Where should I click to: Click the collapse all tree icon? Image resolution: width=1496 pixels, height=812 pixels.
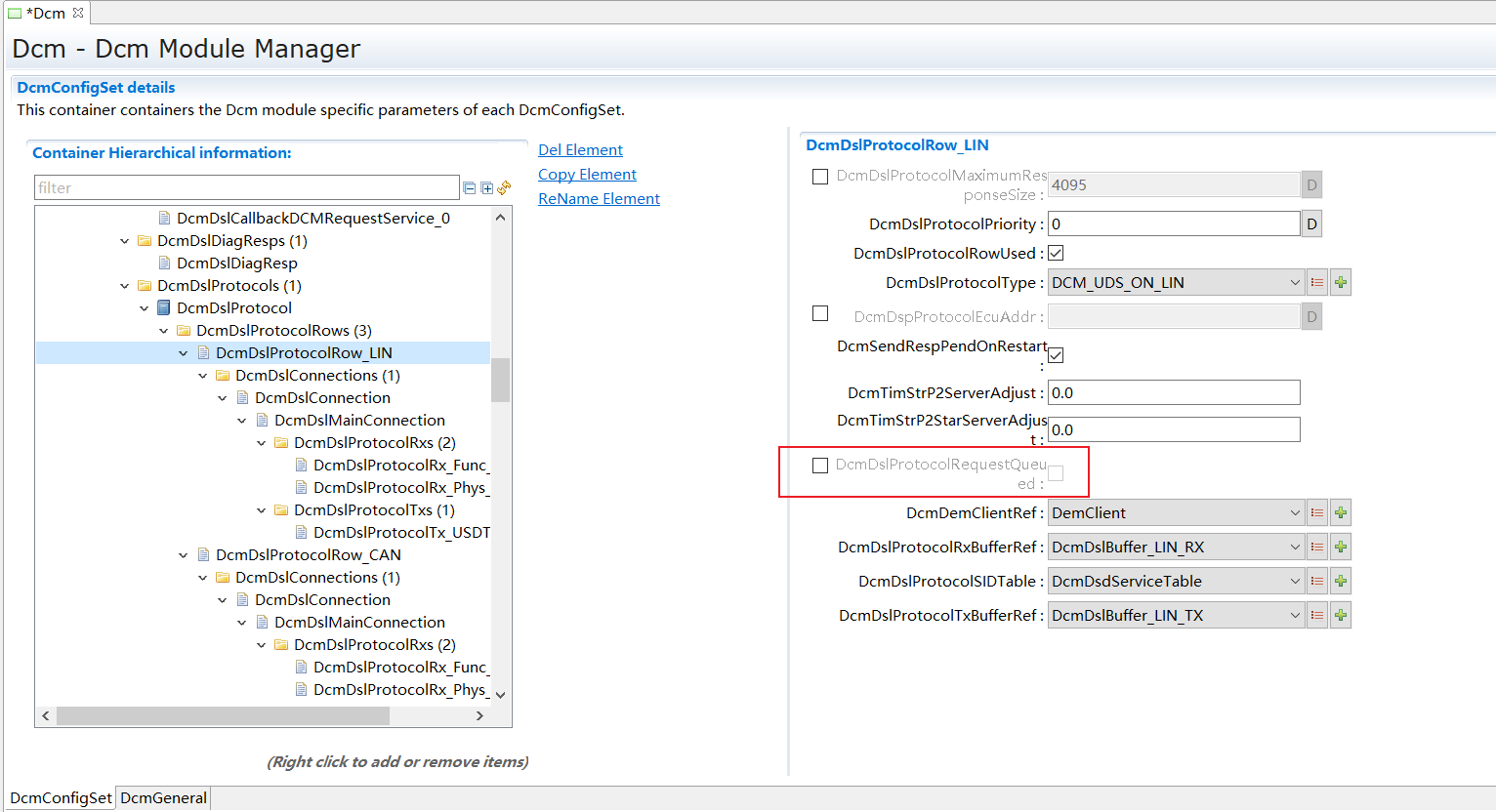pyautogui.click(x=470, y=187)
